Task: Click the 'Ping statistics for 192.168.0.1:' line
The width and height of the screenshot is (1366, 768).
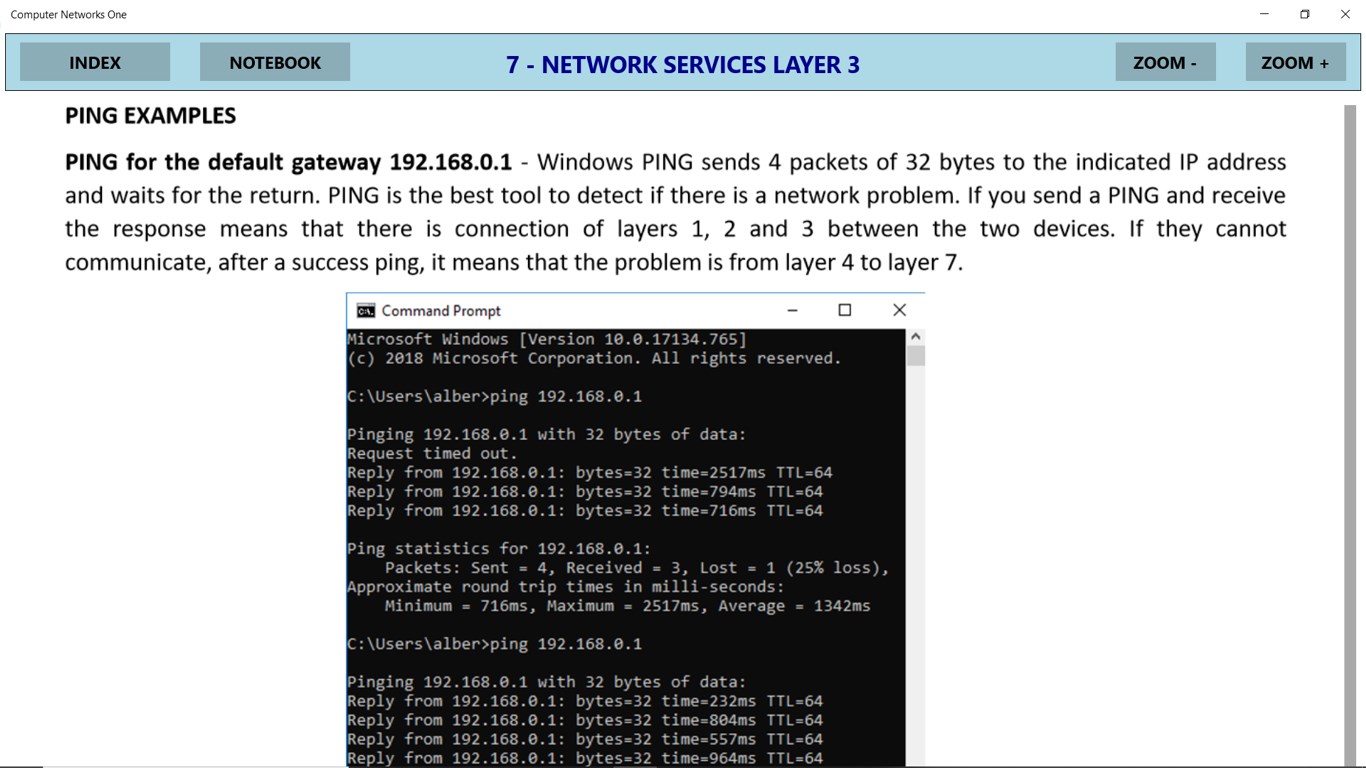Action: pyautogui.click(x=499, y=548)
